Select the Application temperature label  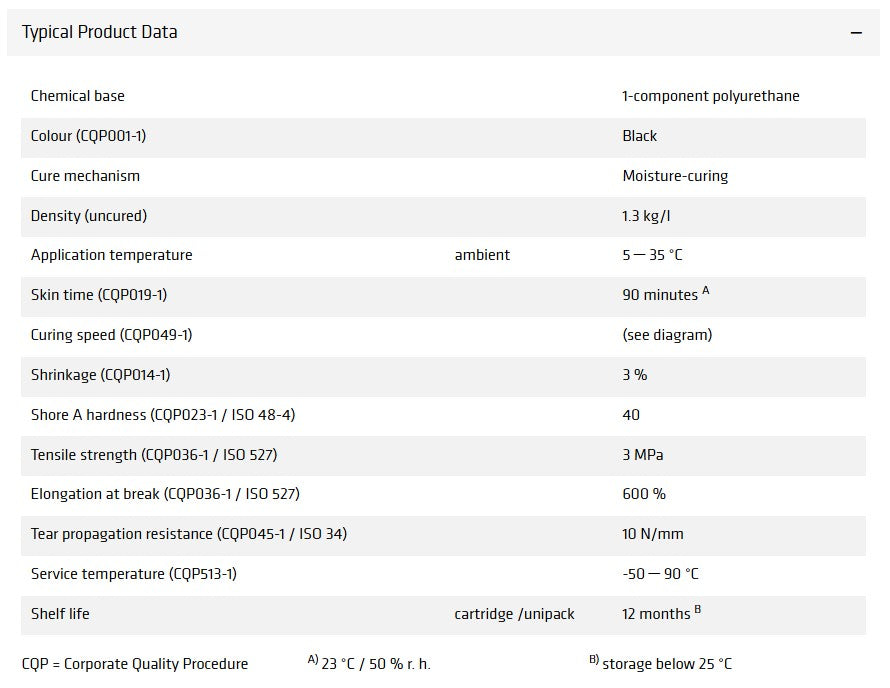[x=111, y=255]
